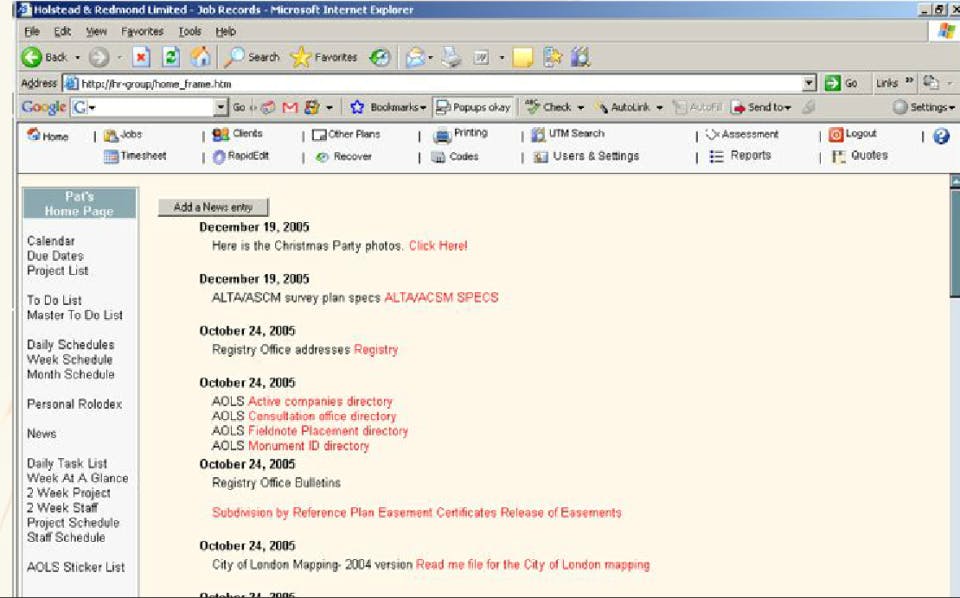Viewport: 960px width, 598px height.
Task: Click Add a News entry button
Action: pyautogui.click(x=213, y=207)
